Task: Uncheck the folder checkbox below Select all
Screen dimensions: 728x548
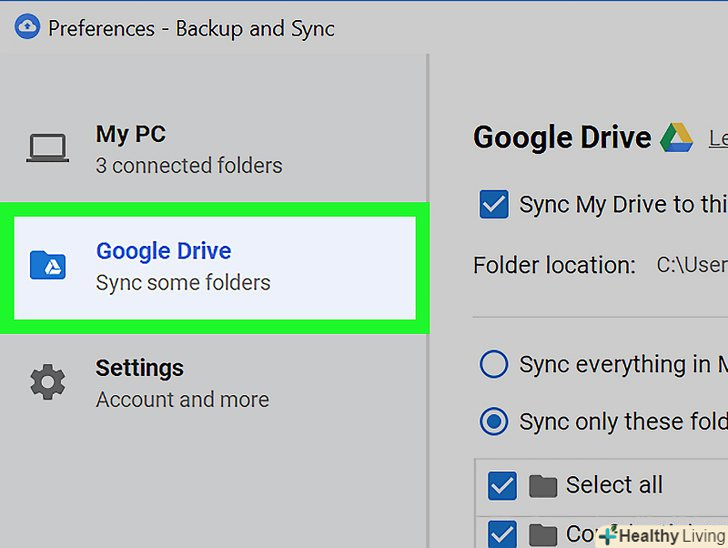Action: click(501, 534)
